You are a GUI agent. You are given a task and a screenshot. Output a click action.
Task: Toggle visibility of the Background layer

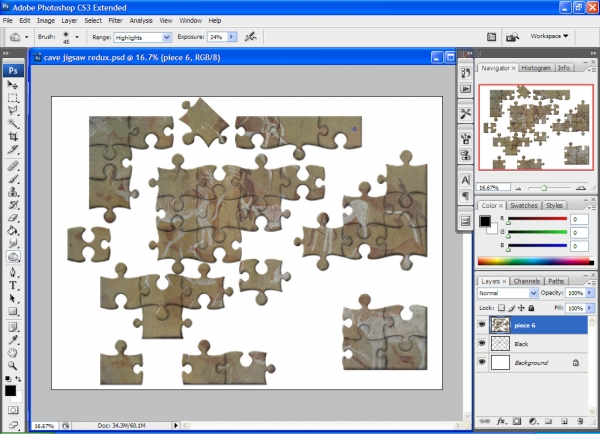point(482,362)
